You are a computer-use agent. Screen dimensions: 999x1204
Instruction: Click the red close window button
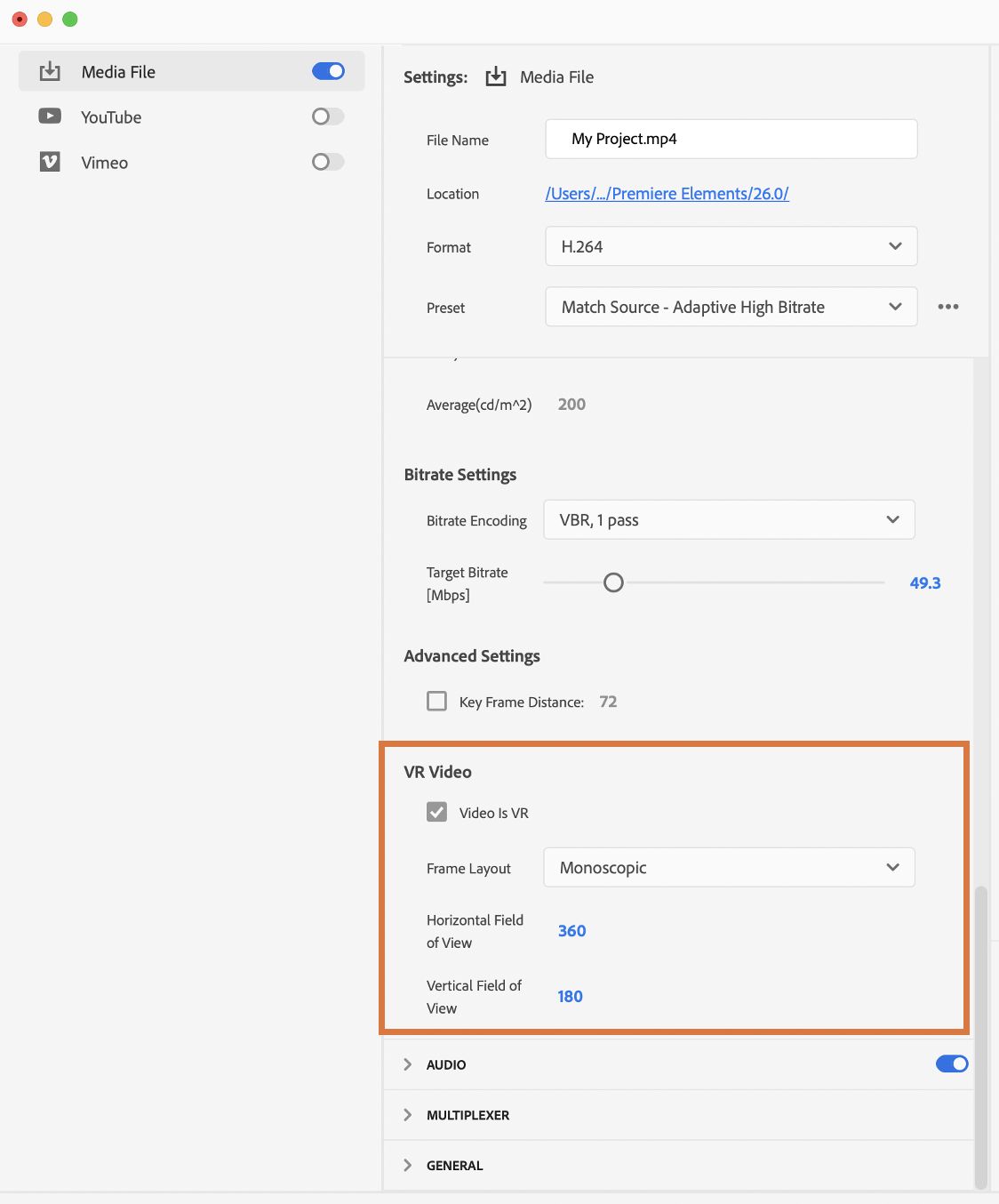coord(20,19)
